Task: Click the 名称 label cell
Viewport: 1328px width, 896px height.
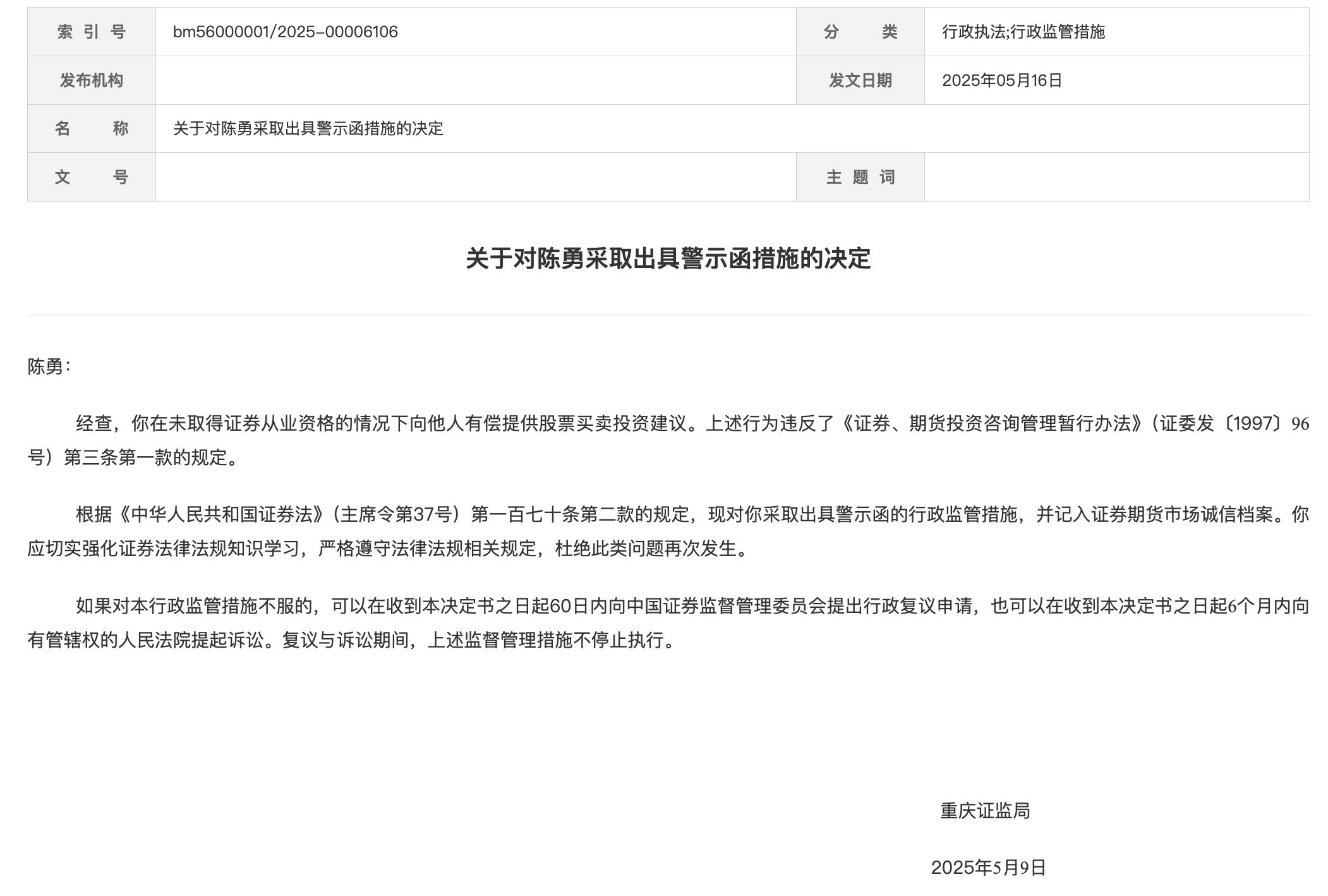Action: (92, 129)
